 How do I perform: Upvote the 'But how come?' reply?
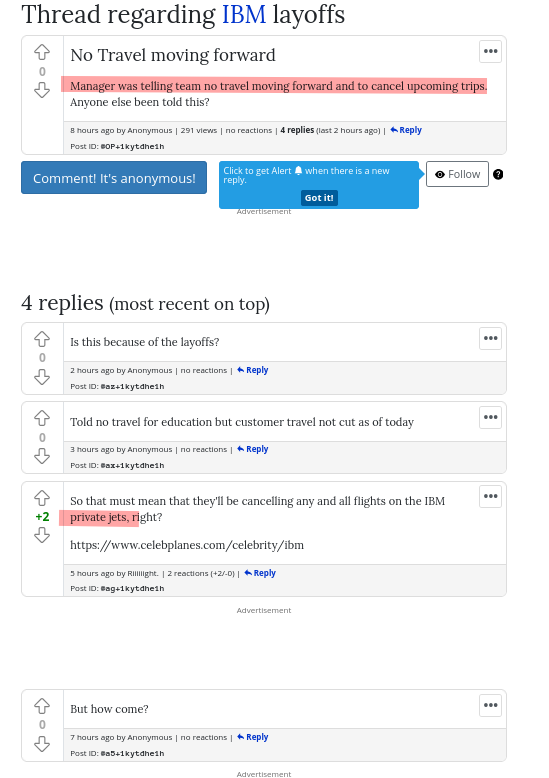[42, 706]
